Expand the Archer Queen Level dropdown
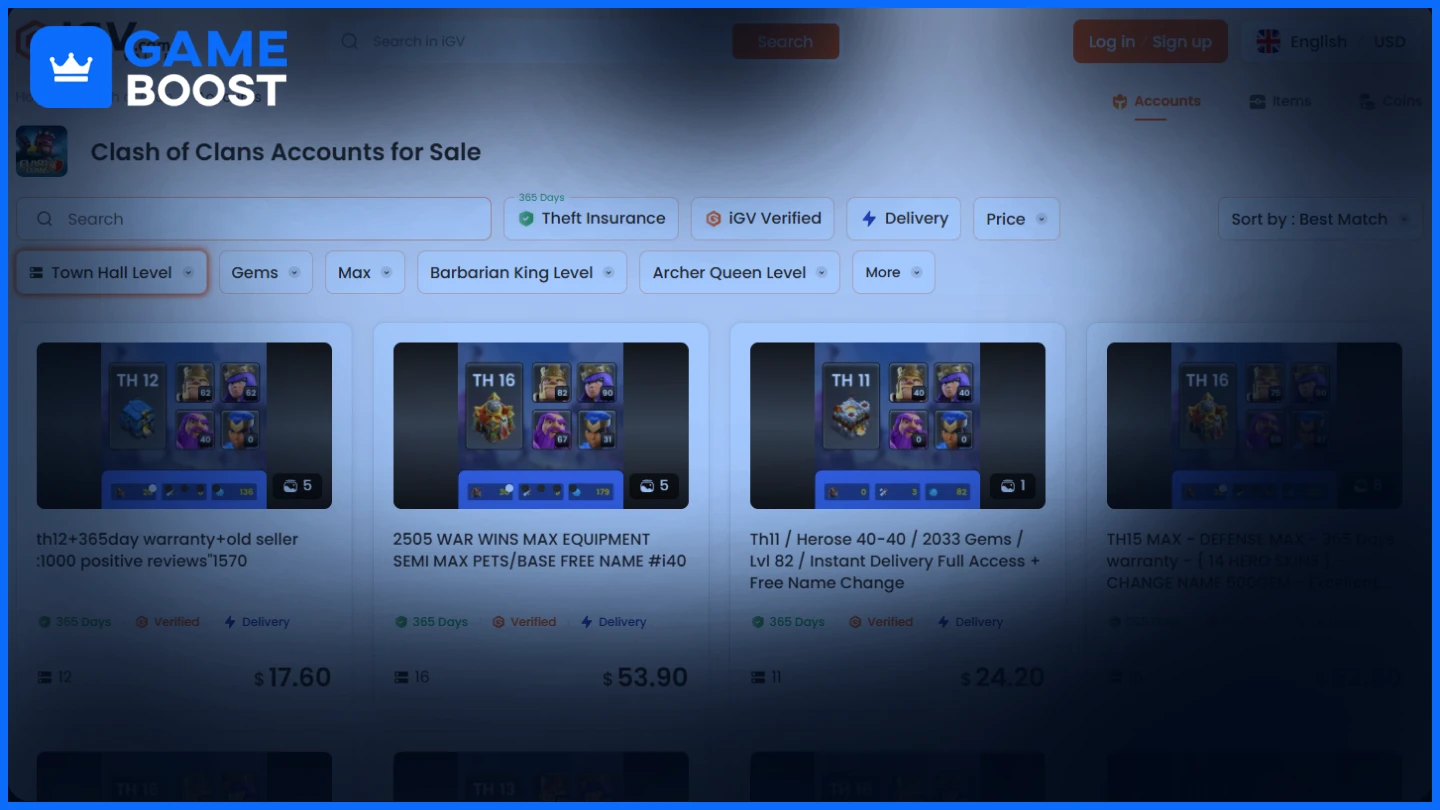Screen dimensions: 1440x810 (739, 272)
